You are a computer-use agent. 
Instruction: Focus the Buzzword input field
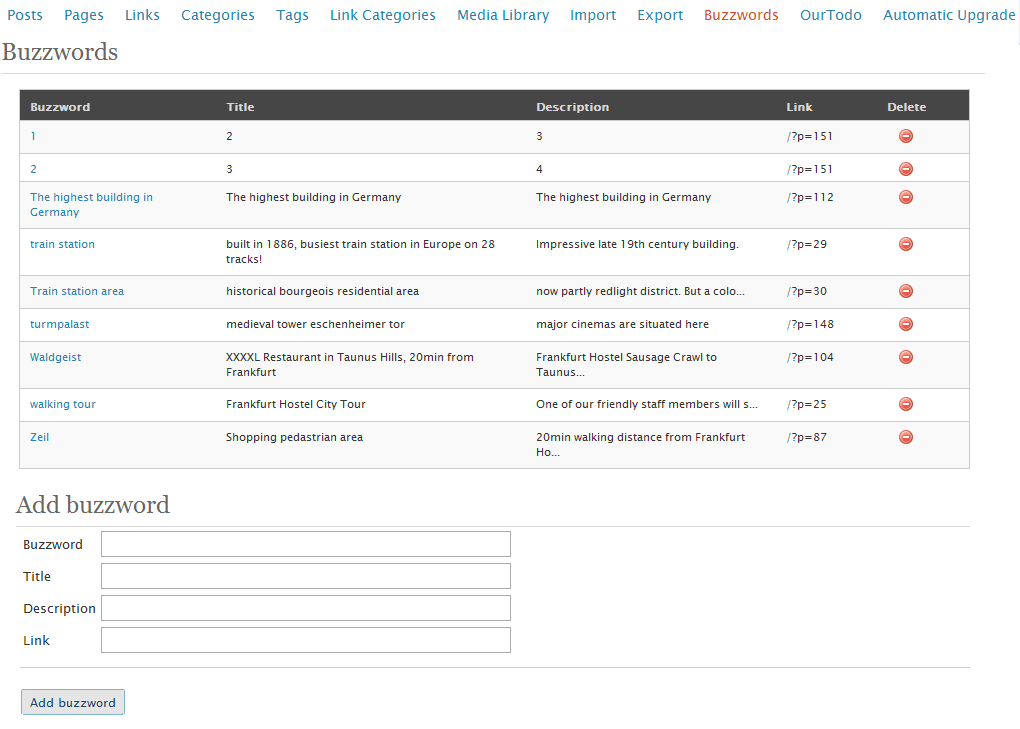(x=306, y=544)
